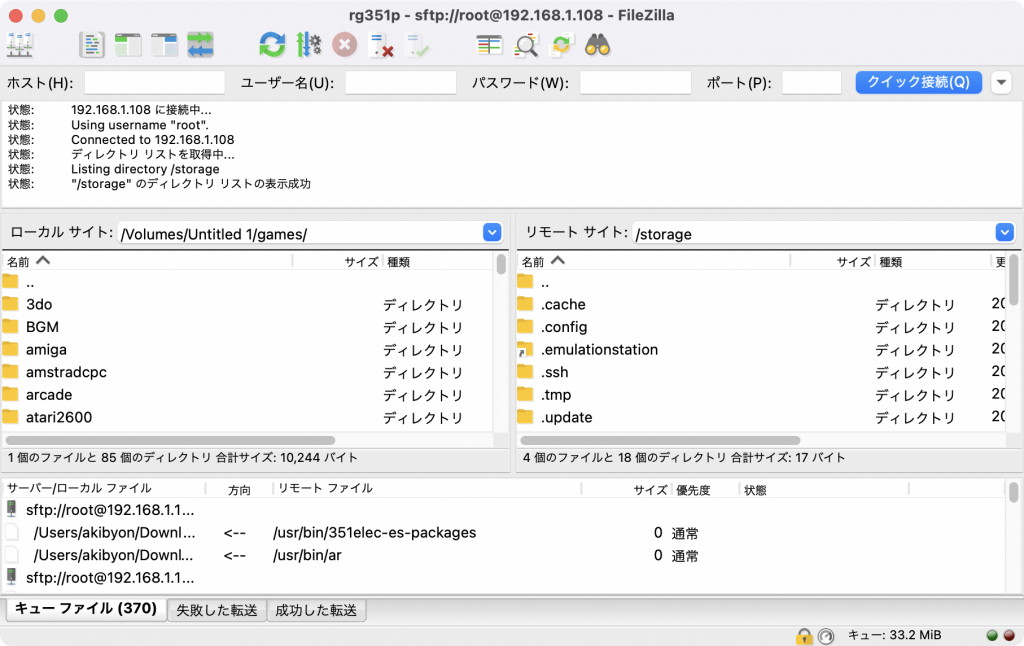Click the green activity indicator light
Image resolution: width=1024 pixels, height=646 pixels.
tap(992, 636)
